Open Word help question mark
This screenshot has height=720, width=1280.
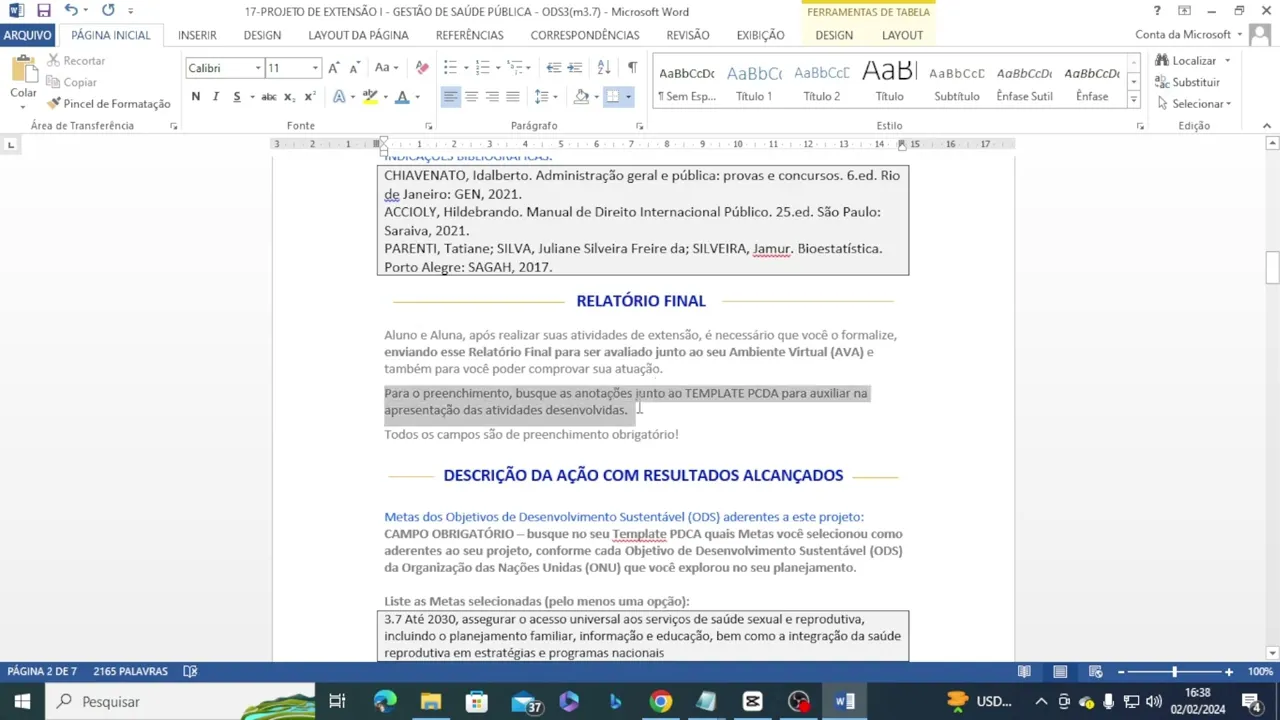point(1157,11)
